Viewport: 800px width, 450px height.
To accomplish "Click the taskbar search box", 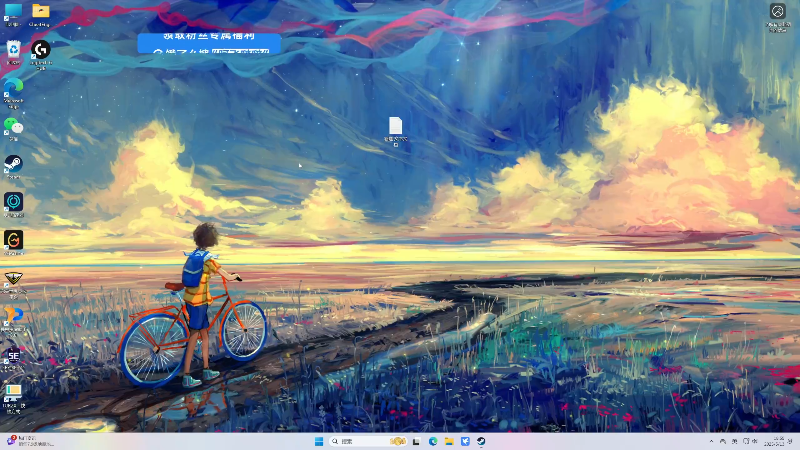I will (x=367, y=441).
